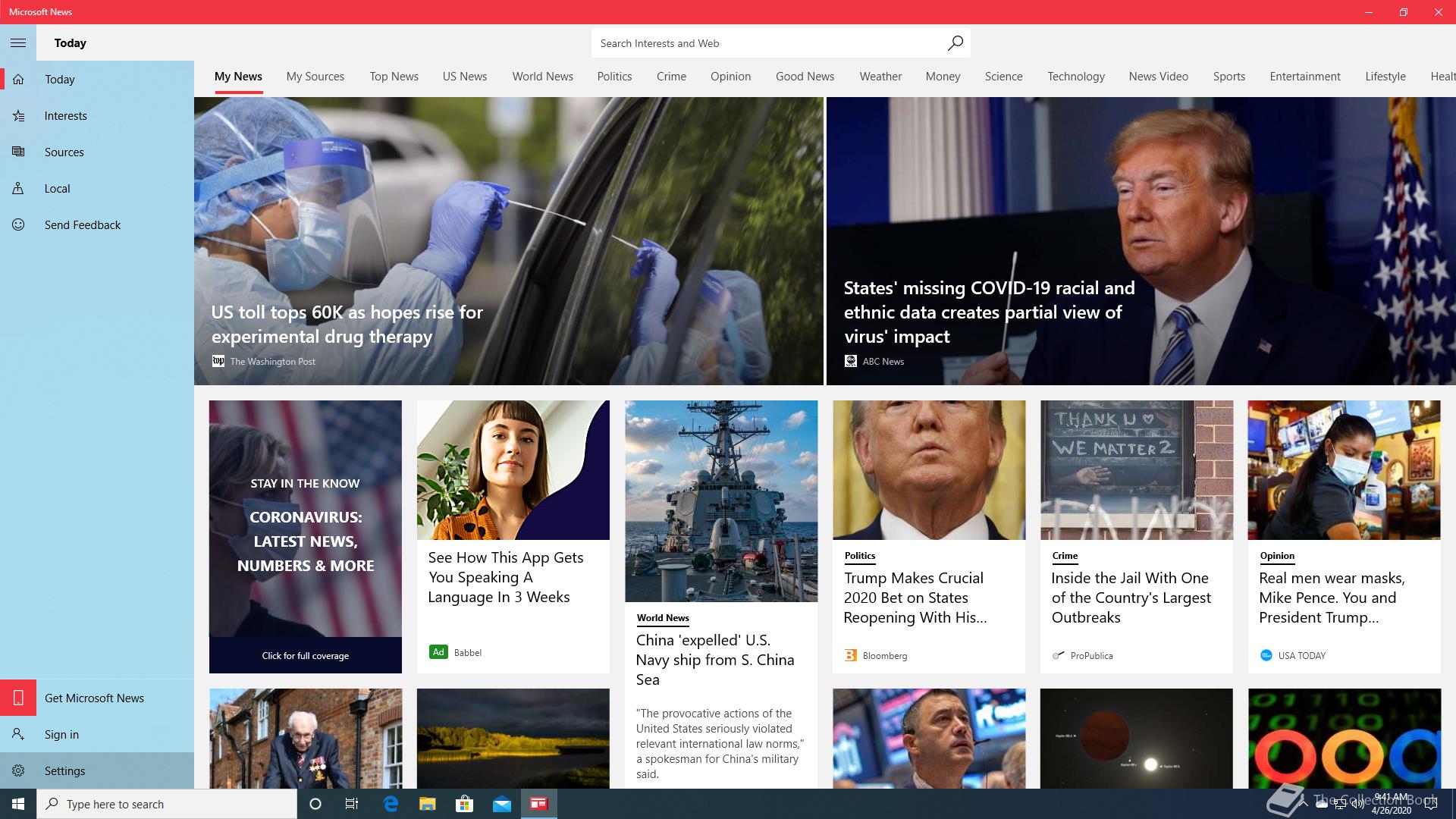Switch to the Sports tab
The width and height of the screenshot is (1456, 819).
pos(1229,77)
